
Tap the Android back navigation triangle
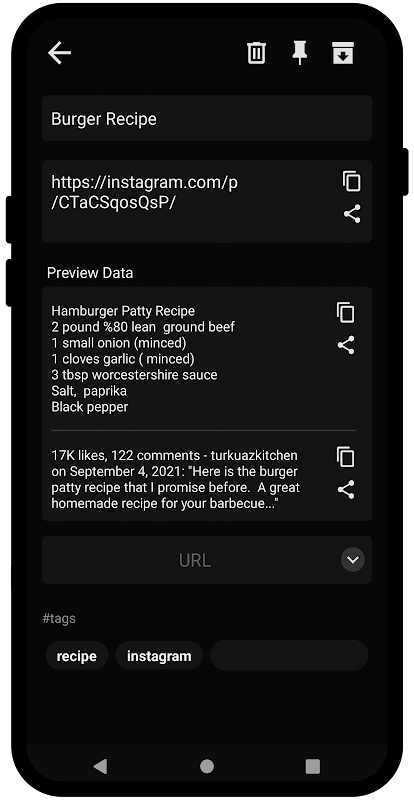101,766
